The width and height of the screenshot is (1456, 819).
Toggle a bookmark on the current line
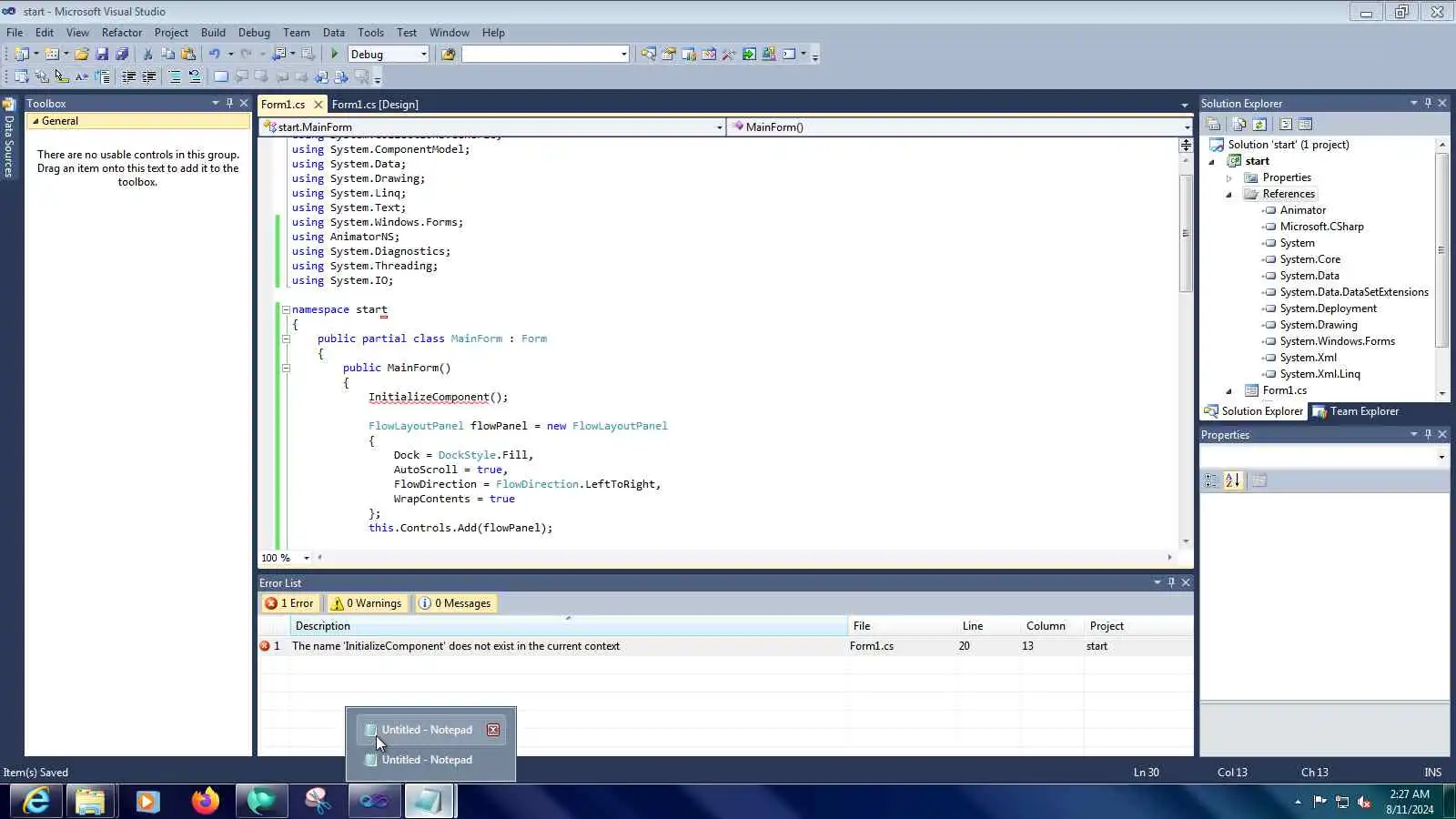point(221,76)
